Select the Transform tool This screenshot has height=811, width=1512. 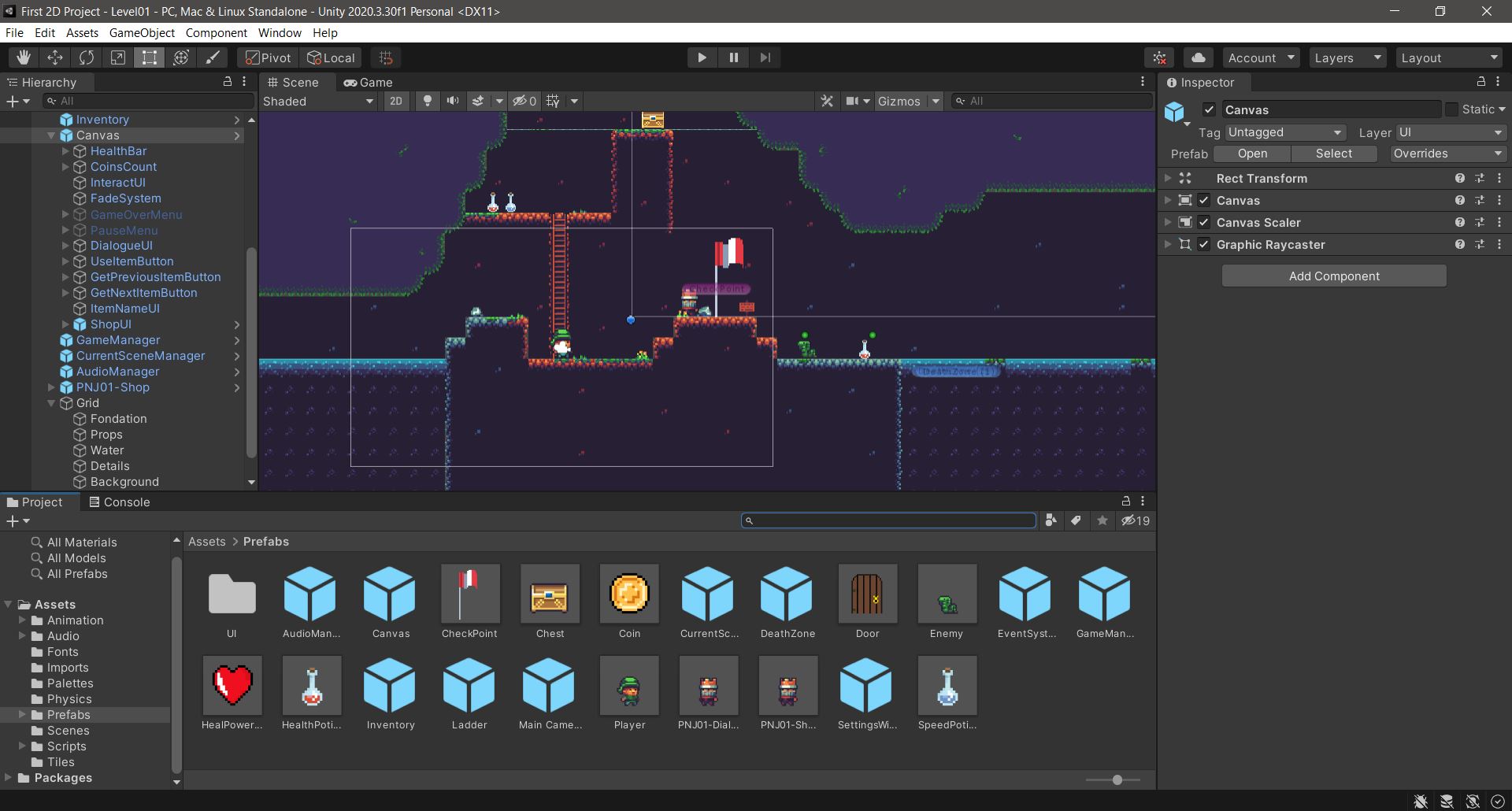tap(181, 57)
